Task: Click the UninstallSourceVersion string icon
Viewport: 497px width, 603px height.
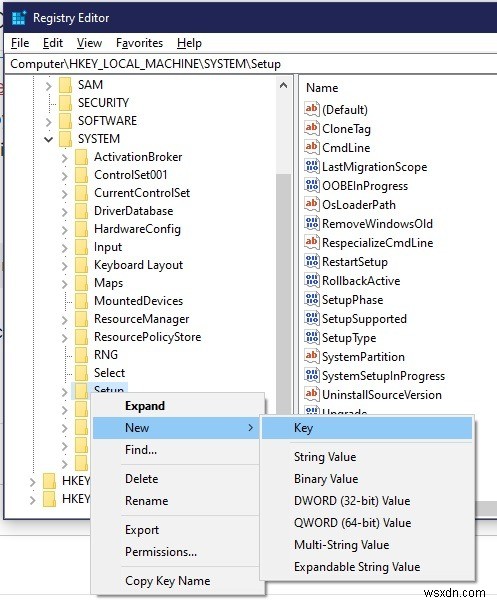Action: tap(312, 394)
